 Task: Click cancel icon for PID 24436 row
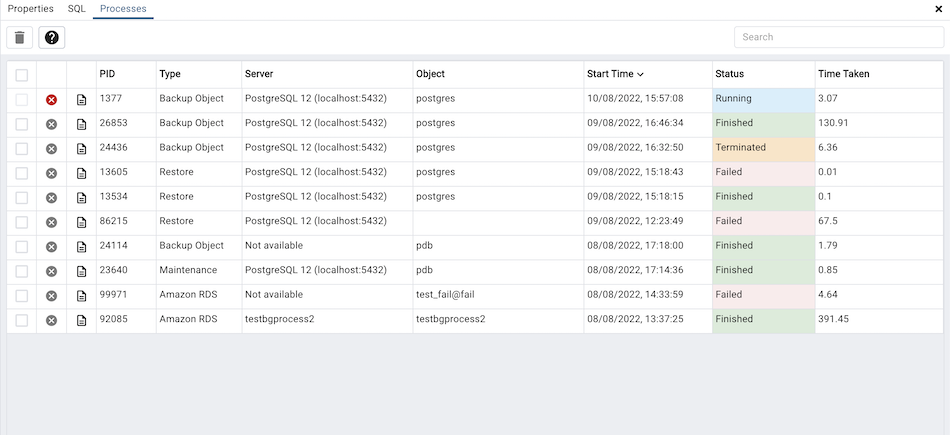(52, 148)
